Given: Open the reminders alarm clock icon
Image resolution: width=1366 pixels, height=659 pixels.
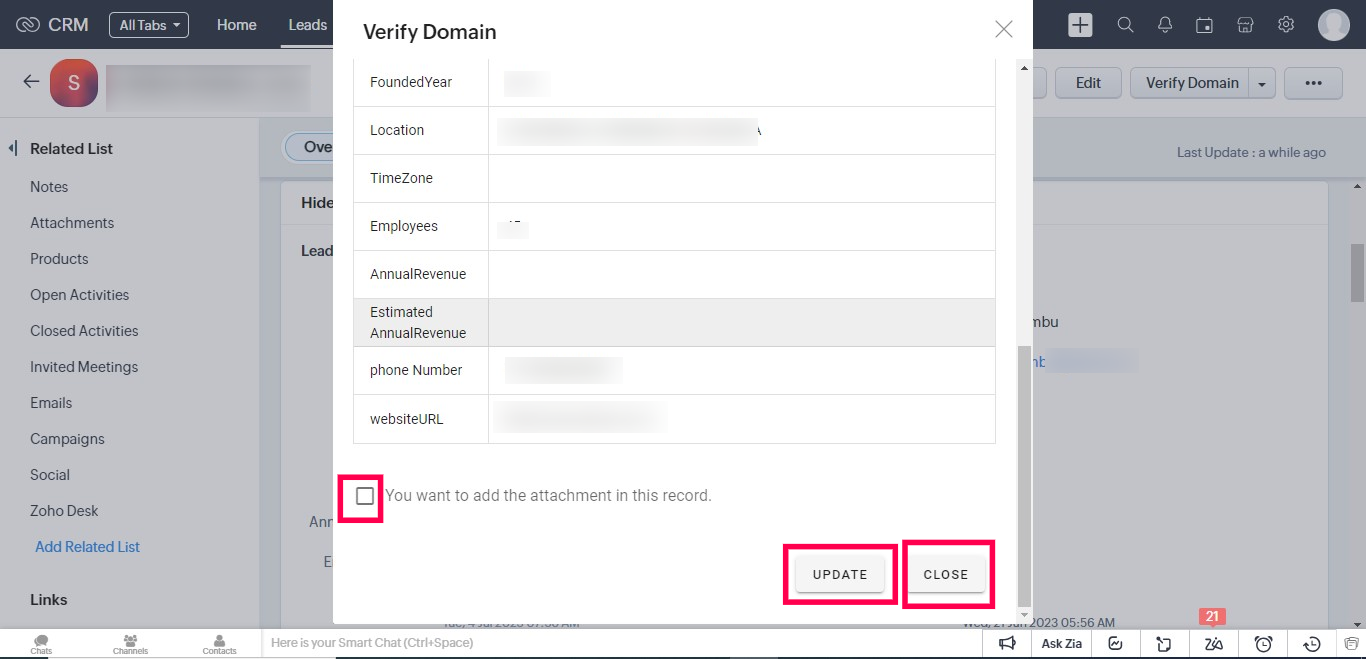Looking at the screenshot, I should [1263, 643].
